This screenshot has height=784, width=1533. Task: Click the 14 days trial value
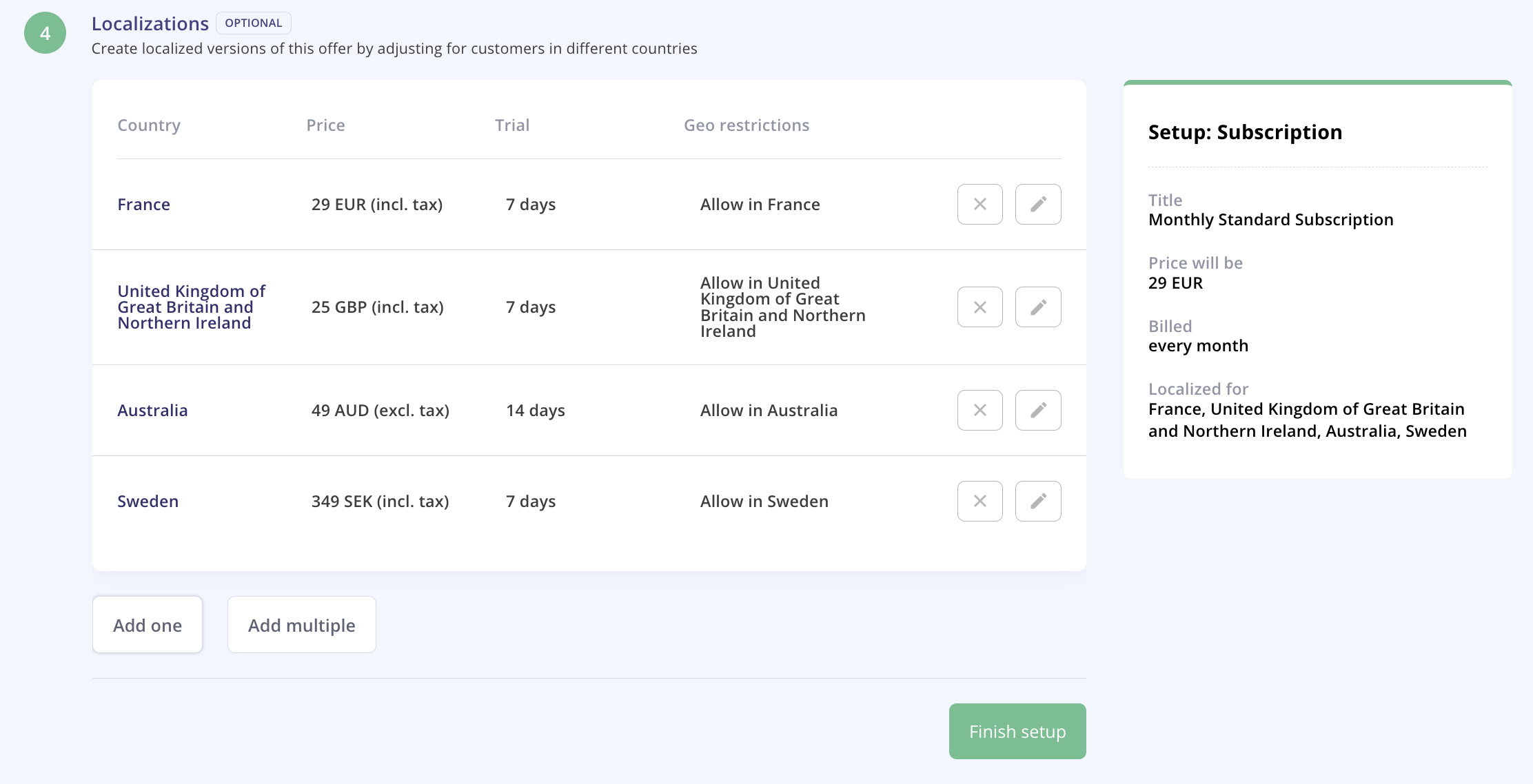click(536, 411)
